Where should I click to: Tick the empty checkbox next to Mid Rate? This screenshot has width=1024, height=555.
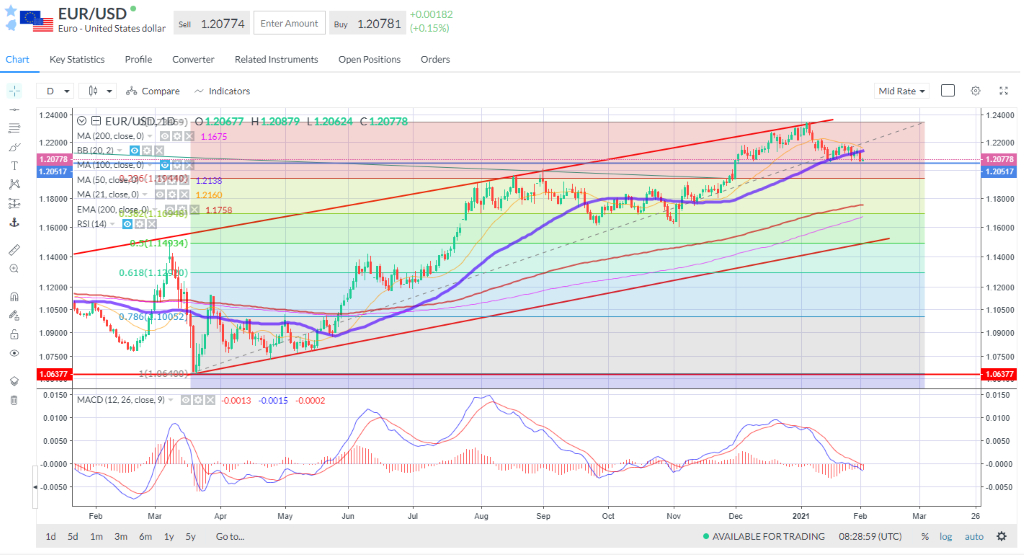click(948, 91)
